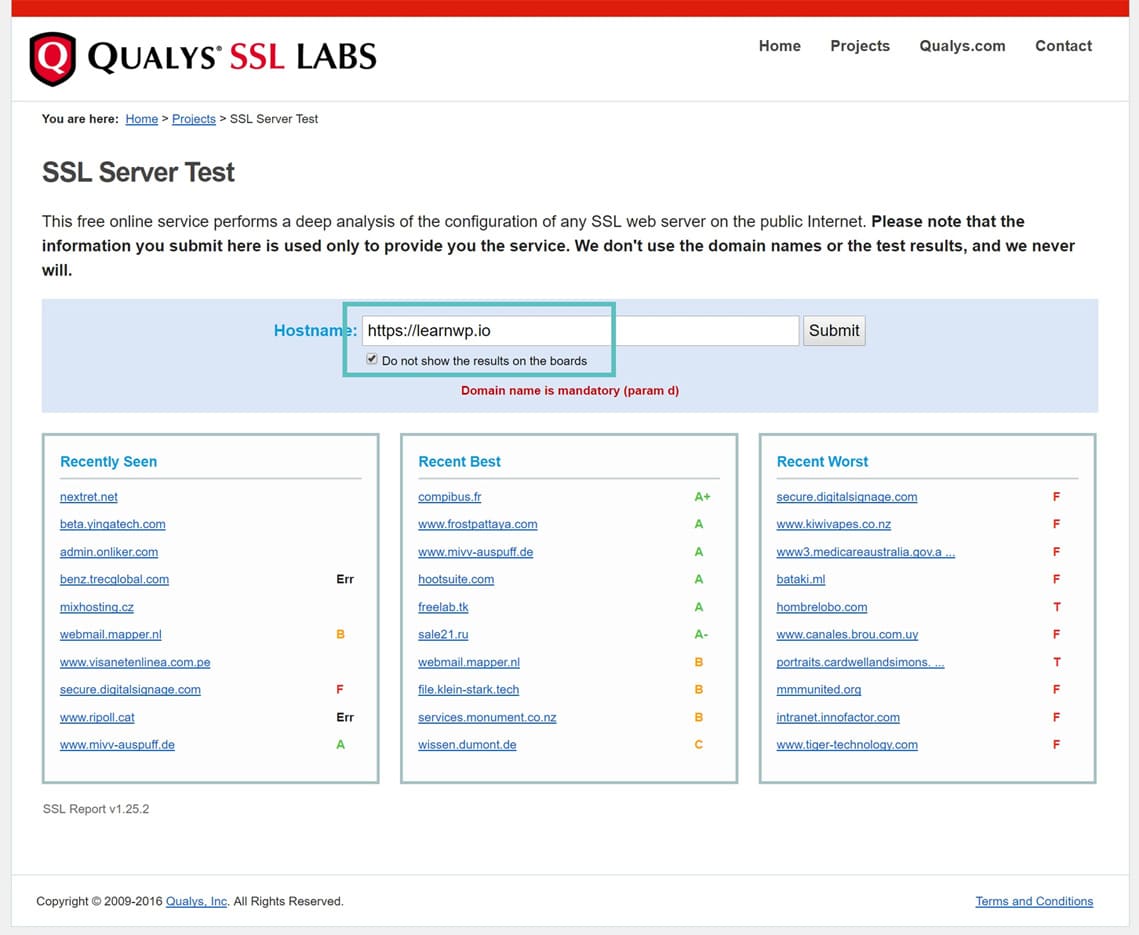Open the Projects breadcrumb link
1139x935 pixels.
[x=193, y=118]
